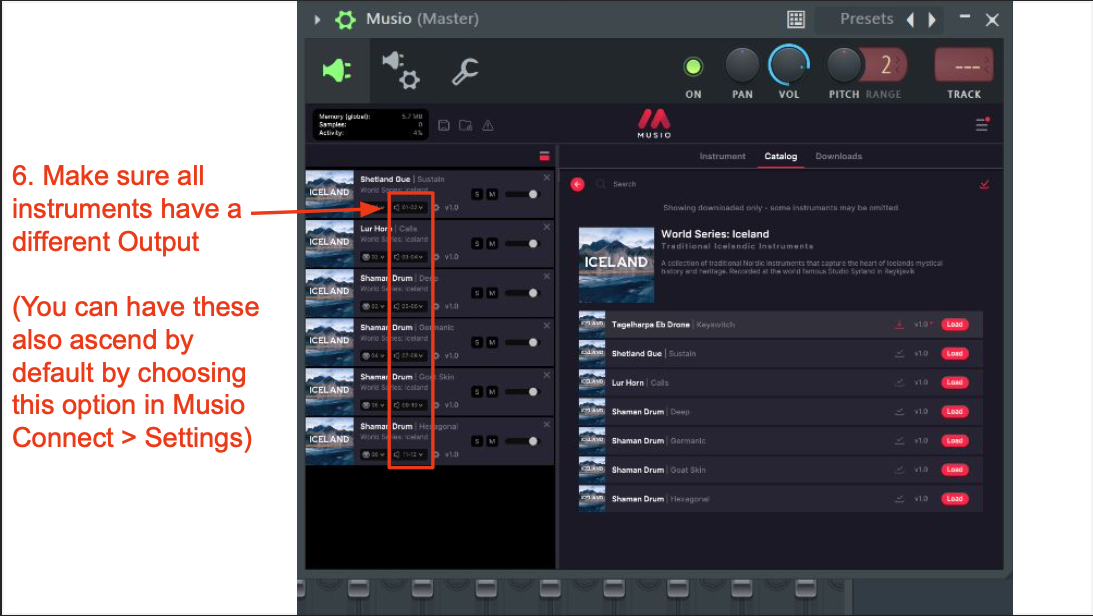Click the VOL knob
The image size is (1093, 616).
tap(788, 66)
